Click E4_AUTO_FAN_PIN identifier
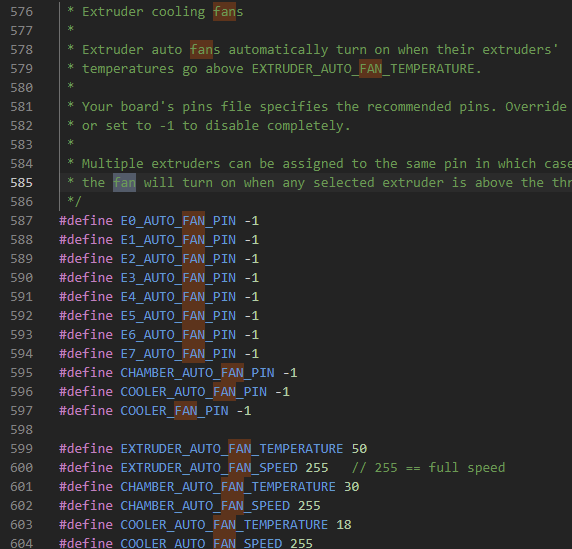The width and height of the screenshot is (572, 549). click(178, 296)
